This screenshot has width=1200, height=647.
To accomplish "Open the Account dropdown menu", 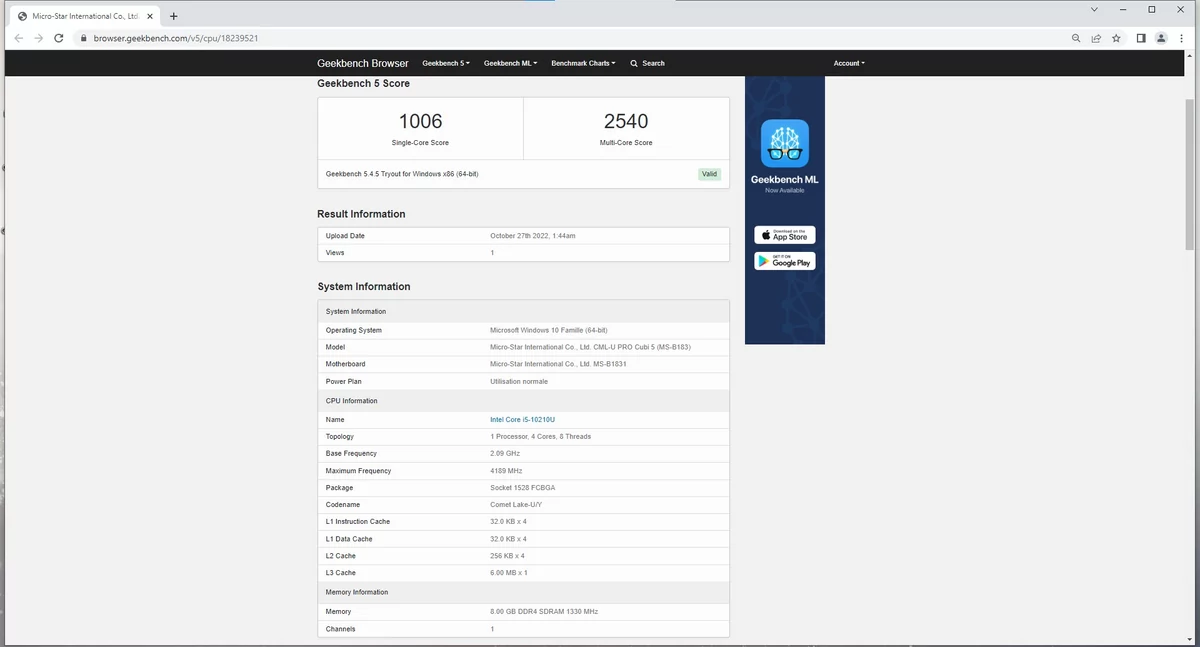I will tap(849, 63).
